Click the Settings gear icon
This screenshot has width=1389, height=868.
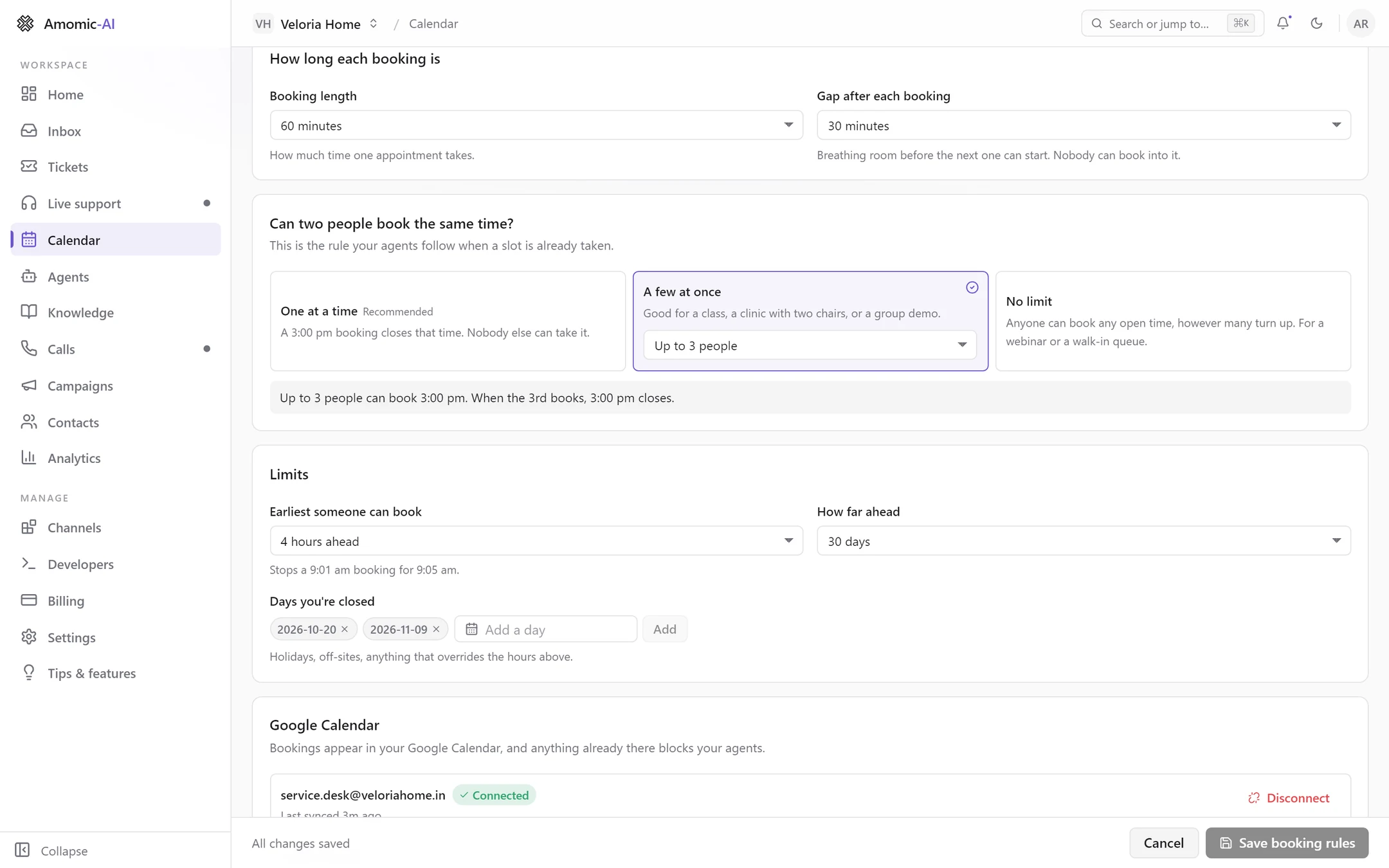[x=29, y=637]
